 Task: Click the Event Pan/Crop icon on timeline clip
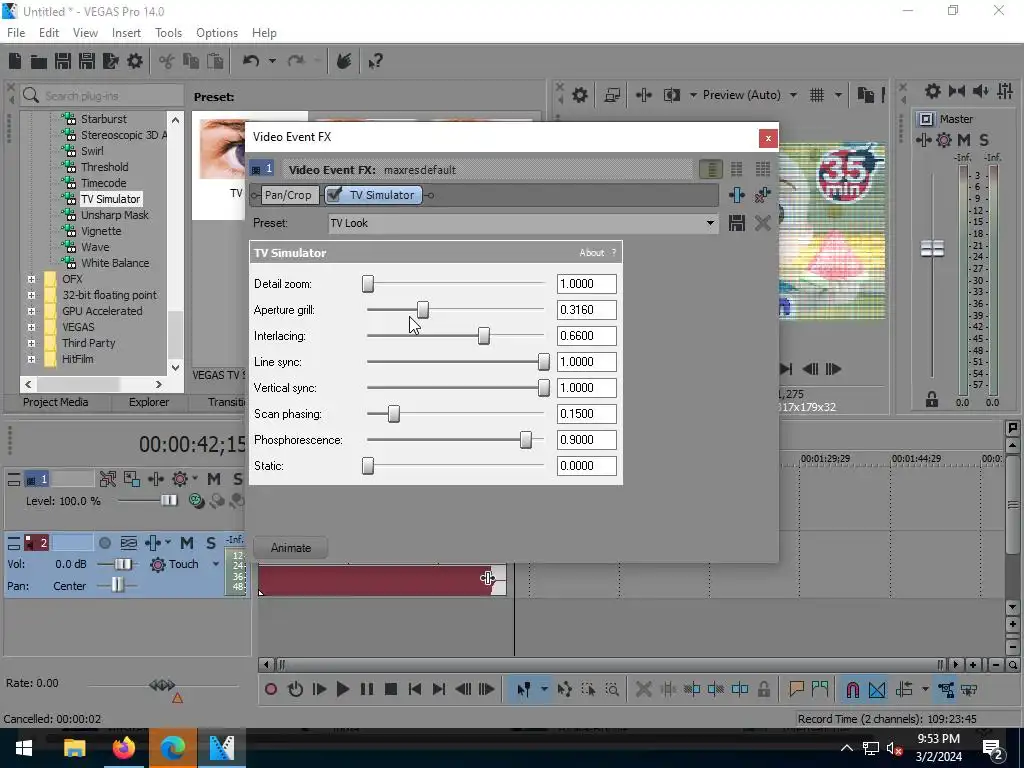coord(487,578)
